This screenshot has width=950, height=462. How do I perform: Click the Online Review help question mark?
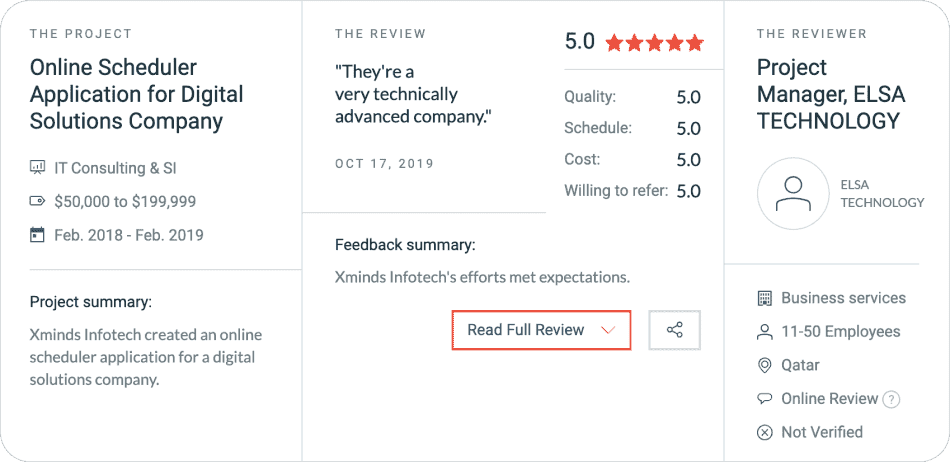891,399
